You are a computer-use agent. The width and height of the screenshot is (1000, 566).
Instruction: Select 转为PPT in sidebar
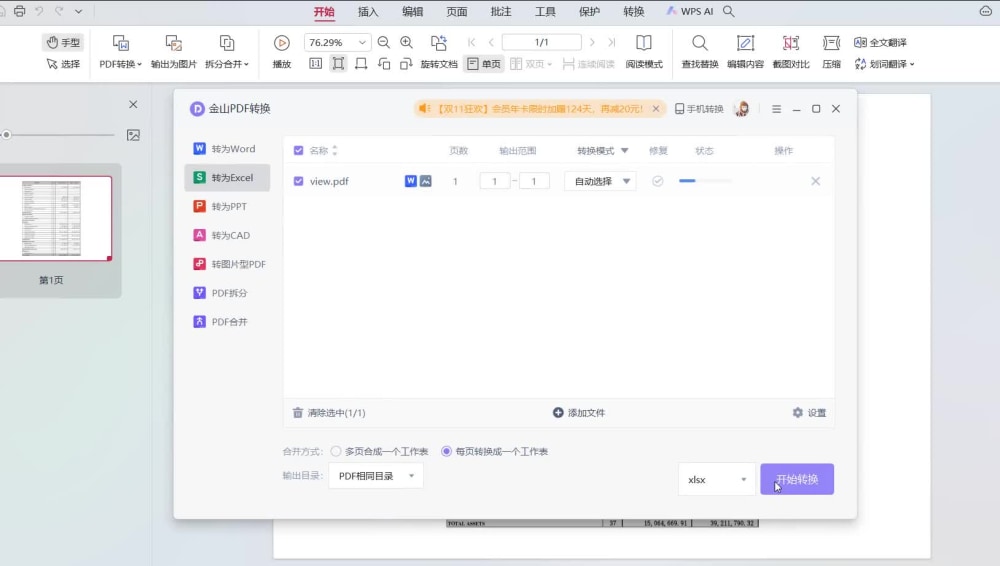(227, 206)
